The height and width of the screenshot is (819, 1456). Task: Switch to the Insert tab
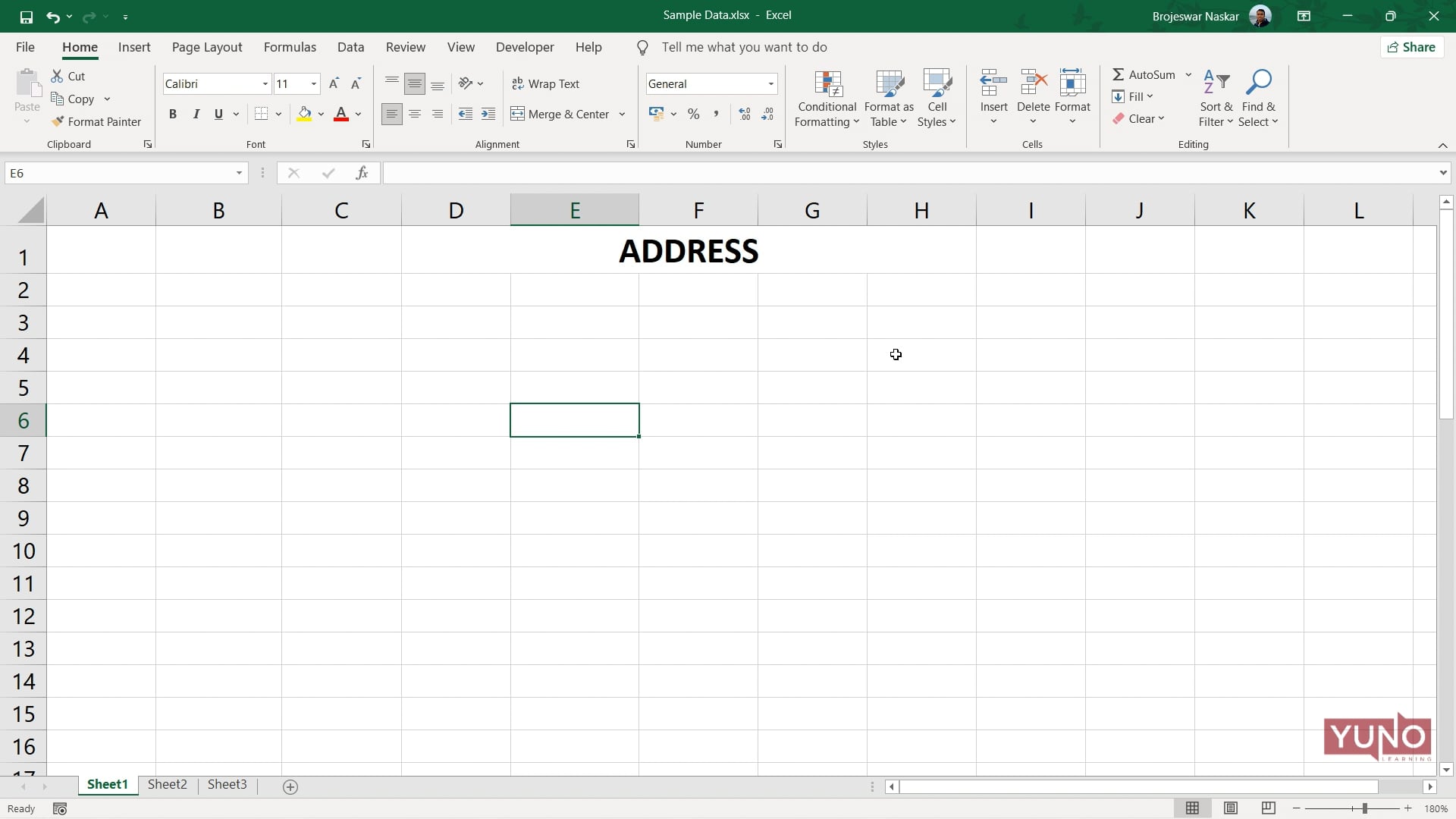tap(134, 47)
